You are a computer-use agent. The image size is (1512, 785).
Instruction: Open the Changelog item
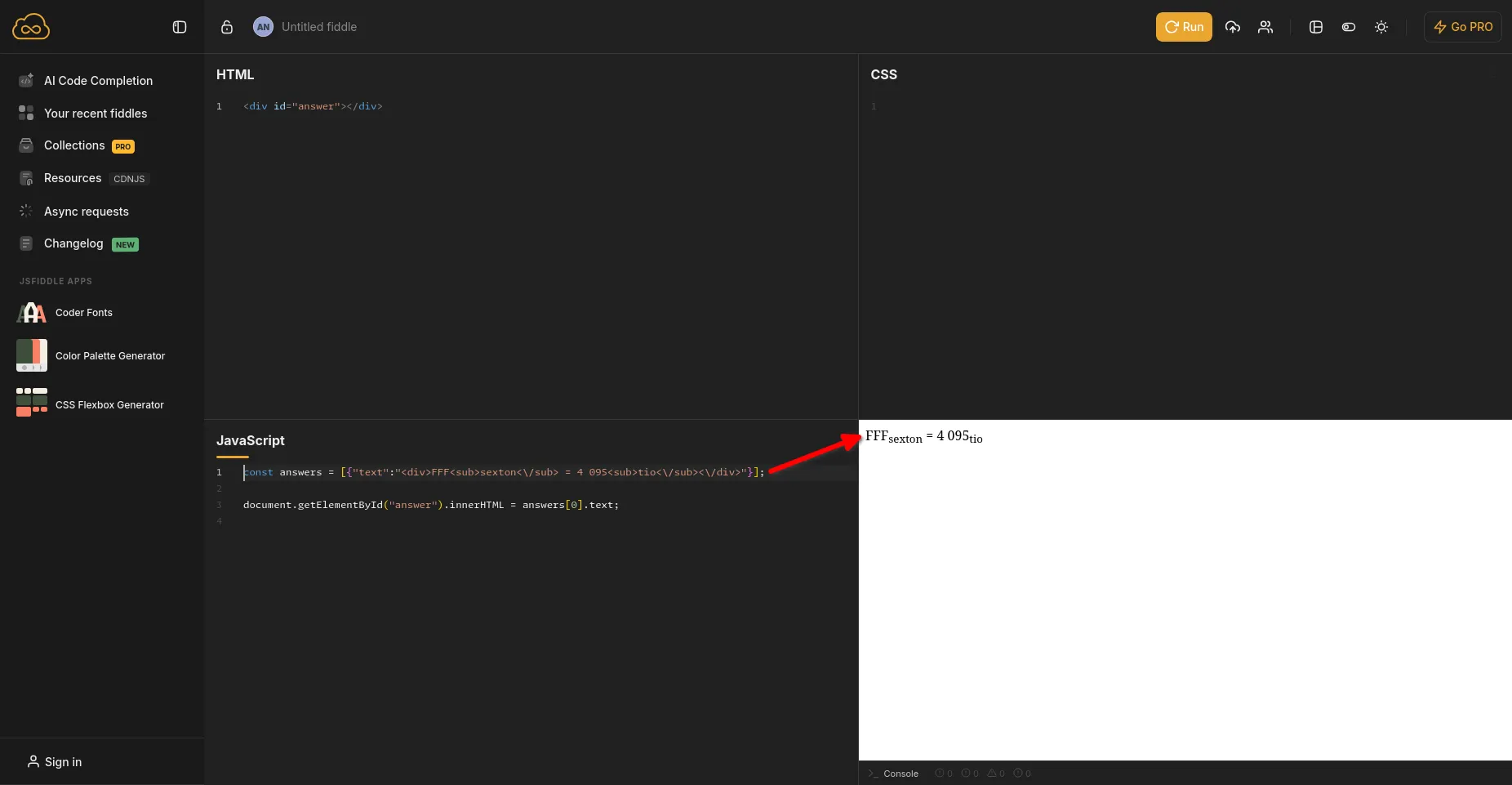73,243
